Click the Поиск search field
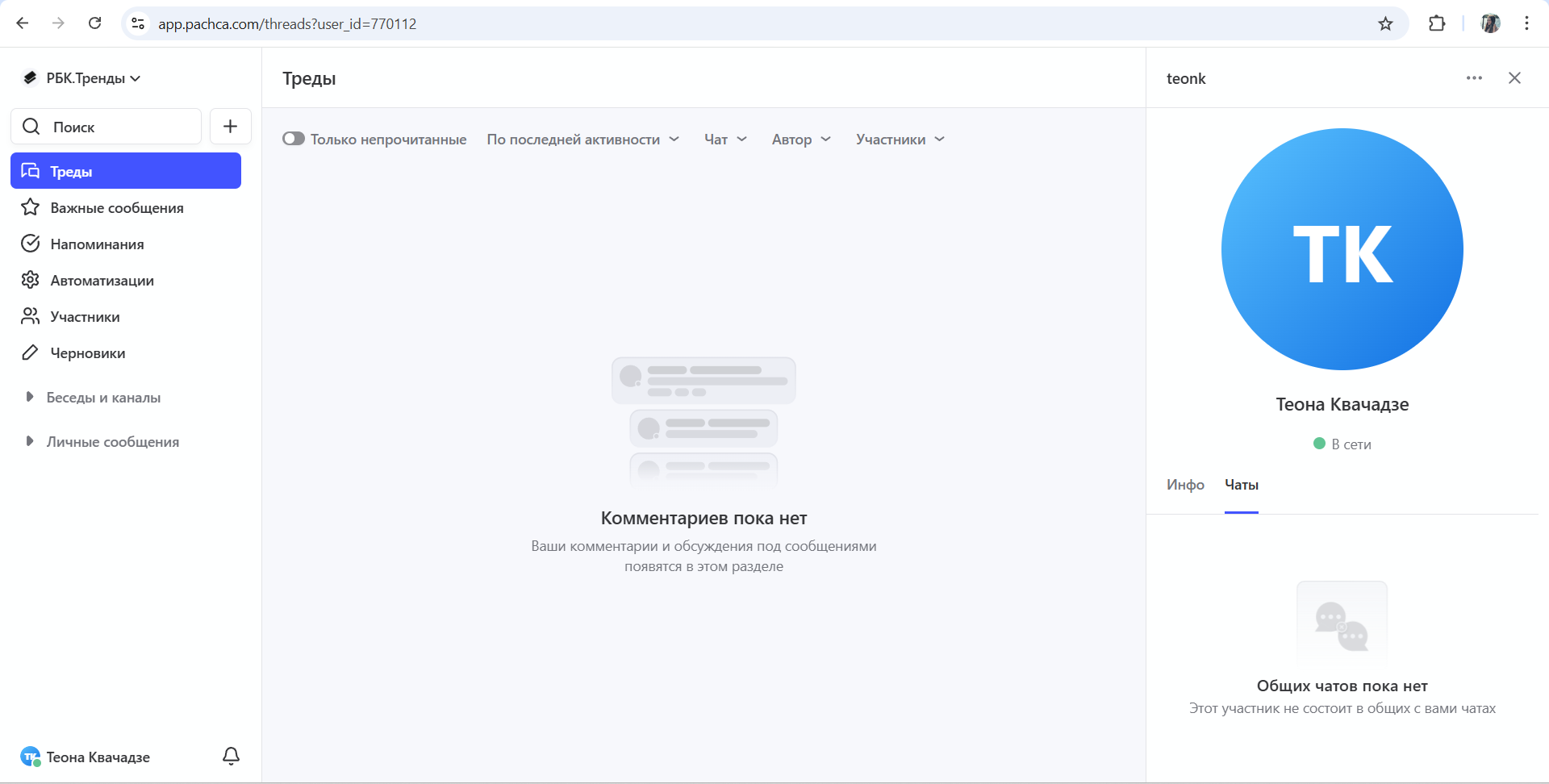 106,127
